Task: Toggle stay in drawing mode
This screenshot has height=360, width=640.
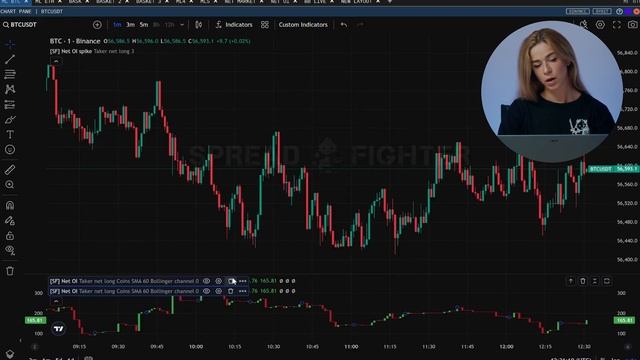Action: tap(10, 221)
